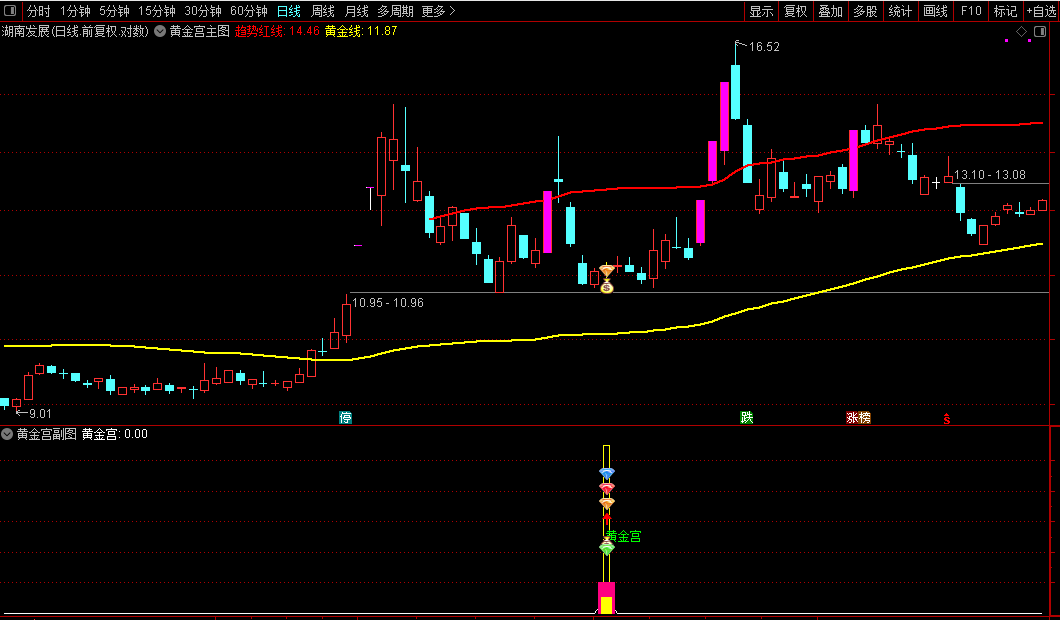Click the blue diamond icon in sub-chart
Image resolution: width=1060 pixels, height=620 pixels.
[x=607, y=473]
